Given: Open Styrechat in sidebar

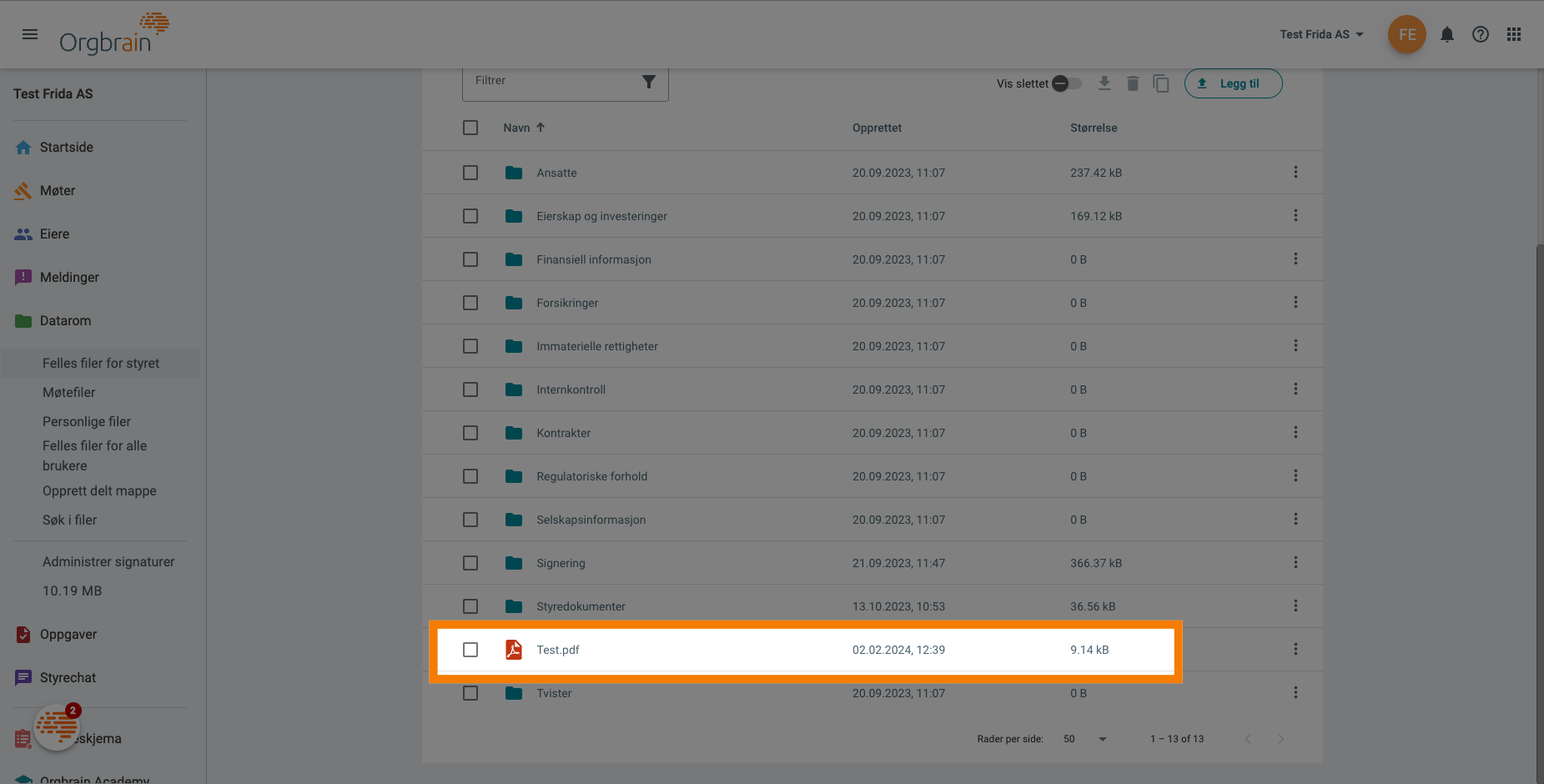Looking at the screenshot, I should pyautogui.click(x=68, y=677).
